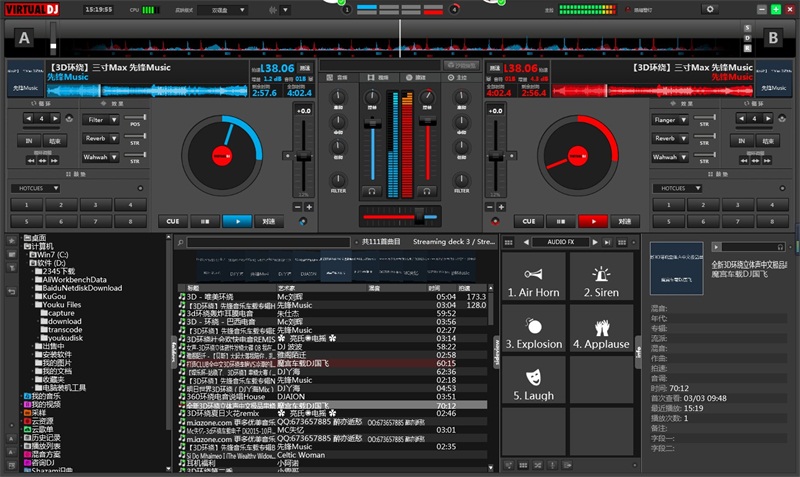Image resolution: width=800 pixels, height=477 pixels.
Task: Toggle left deck headphone cue button
Action: point(372,190)
